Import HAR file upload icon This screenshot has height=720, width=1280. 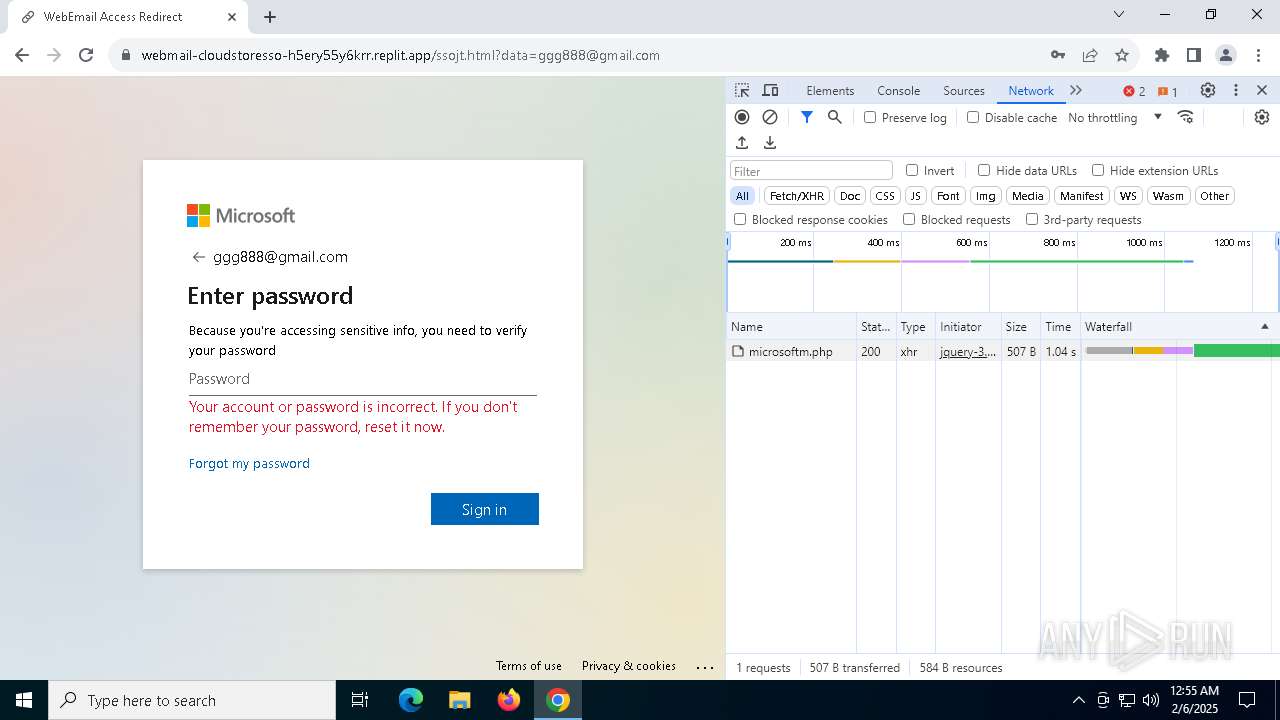point(742,143)
